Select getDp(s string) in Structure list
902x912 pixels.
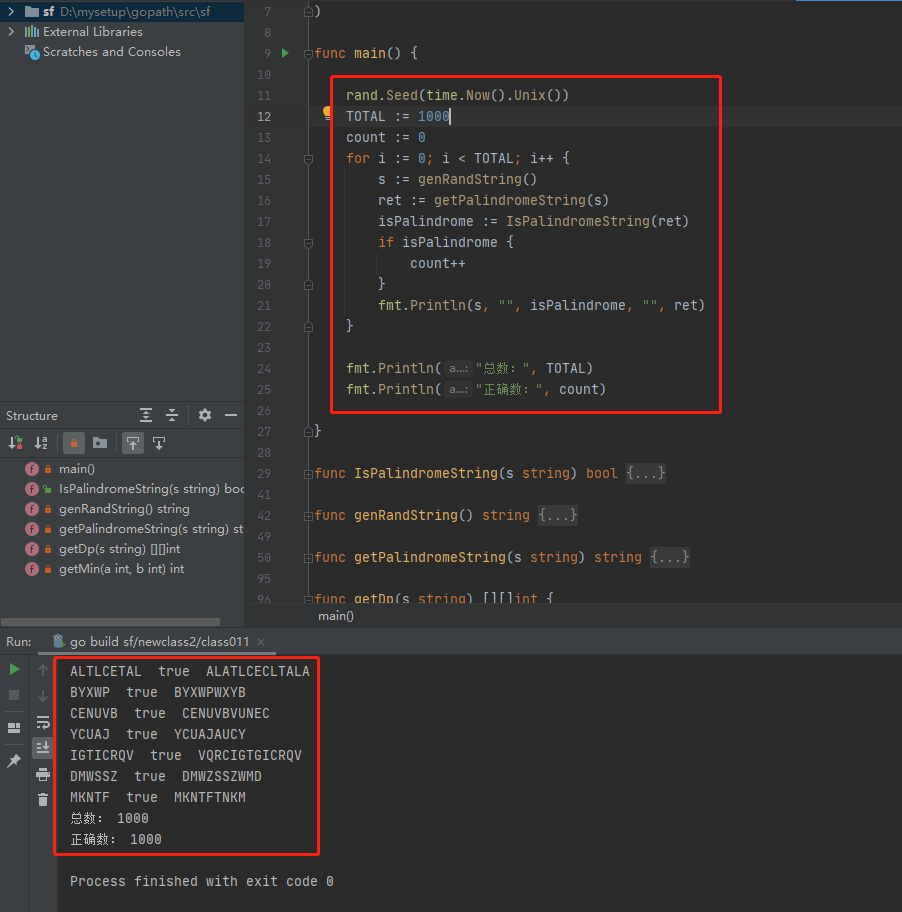pos(119,548)
